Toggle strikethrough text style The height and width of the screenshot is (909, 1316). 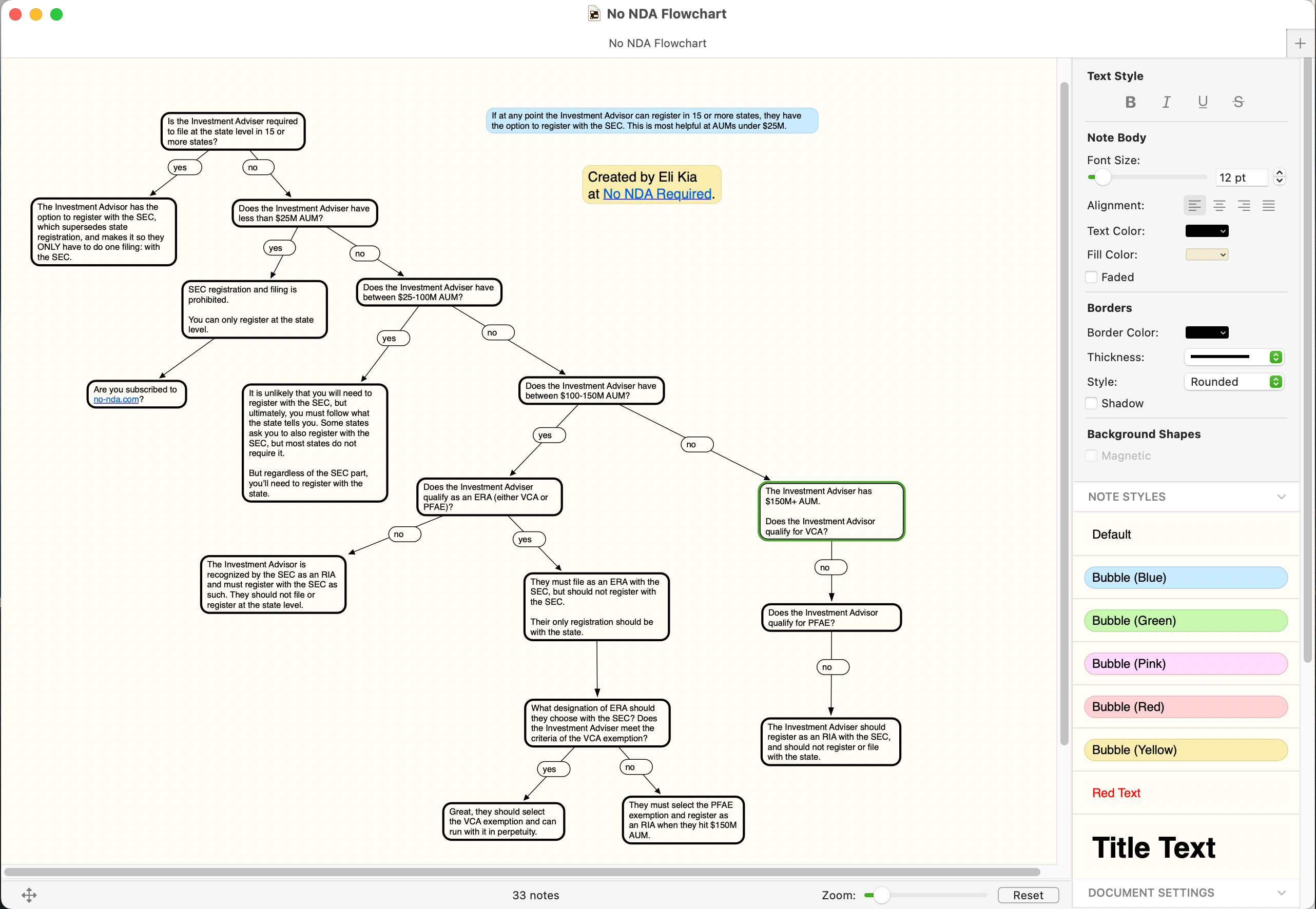coord(1238,102)
